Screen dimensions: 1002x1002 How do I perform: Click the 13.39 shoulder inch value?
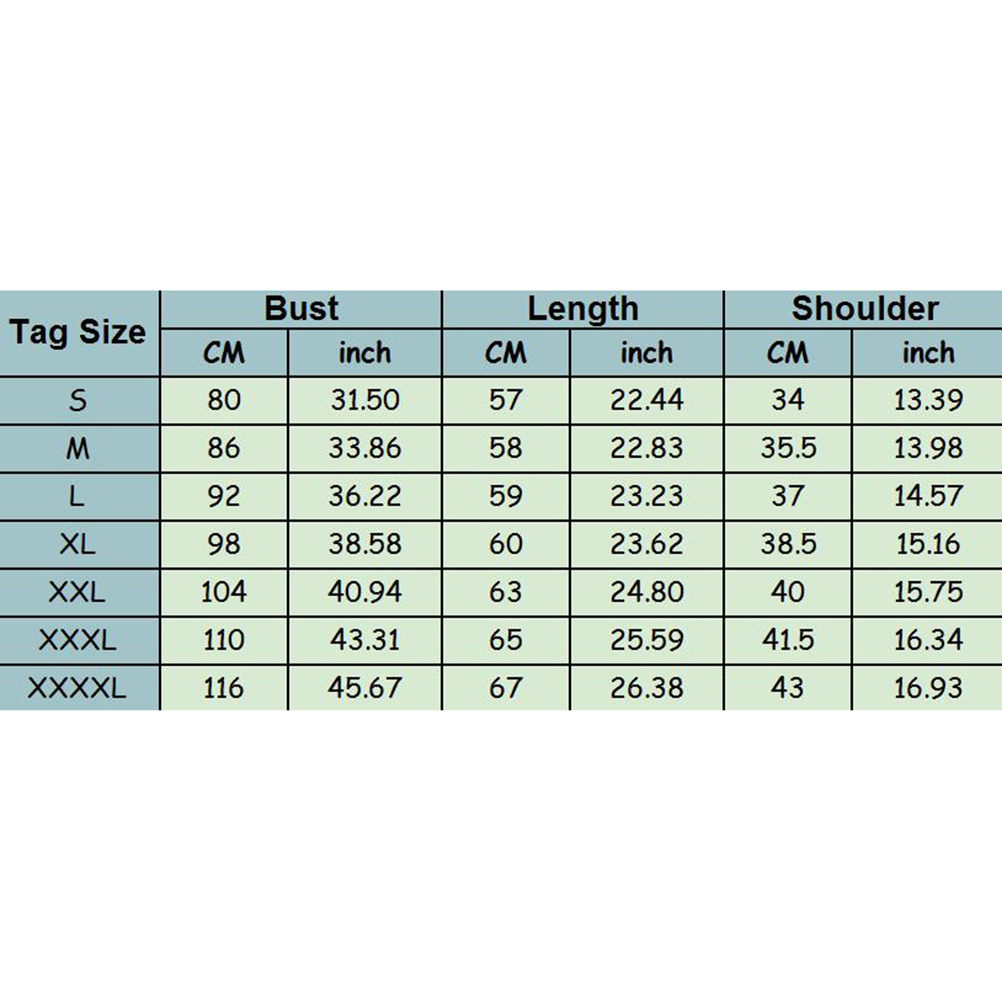click(x=928, y=400)
